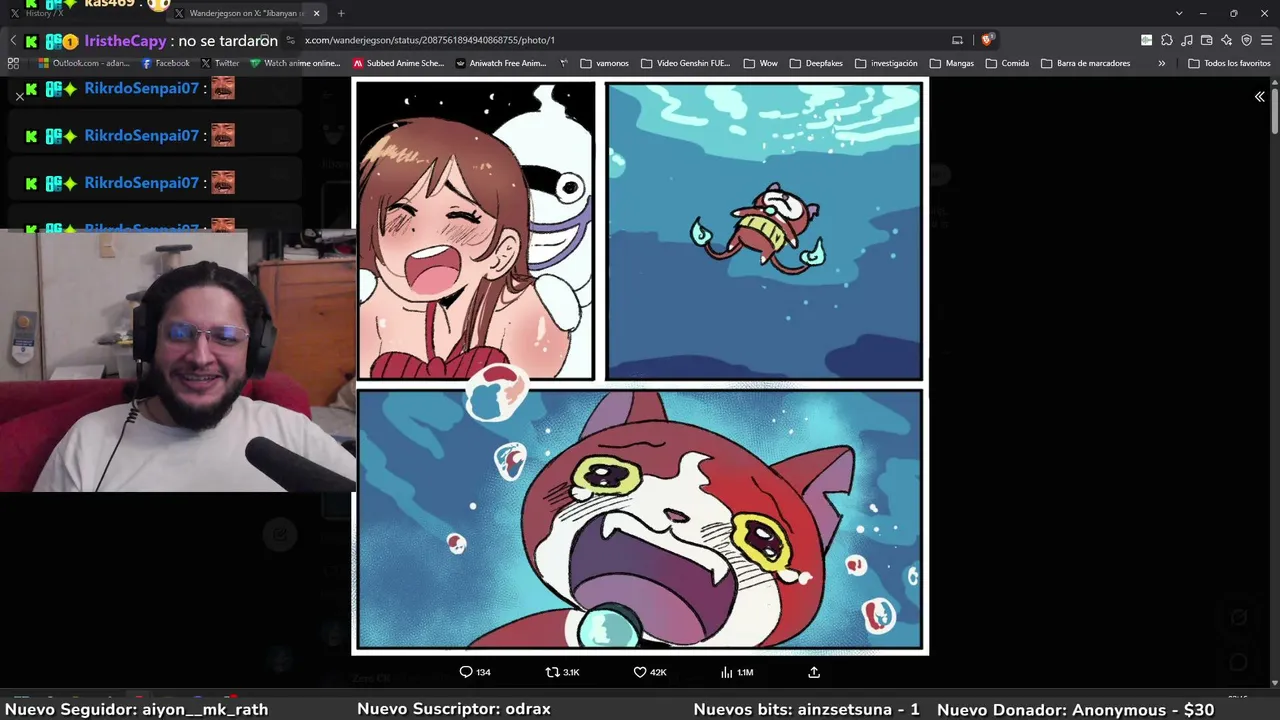
Task: Open the Brave extensions puzzle icon
Action: pyautogui.click(x=1166, y=40)
